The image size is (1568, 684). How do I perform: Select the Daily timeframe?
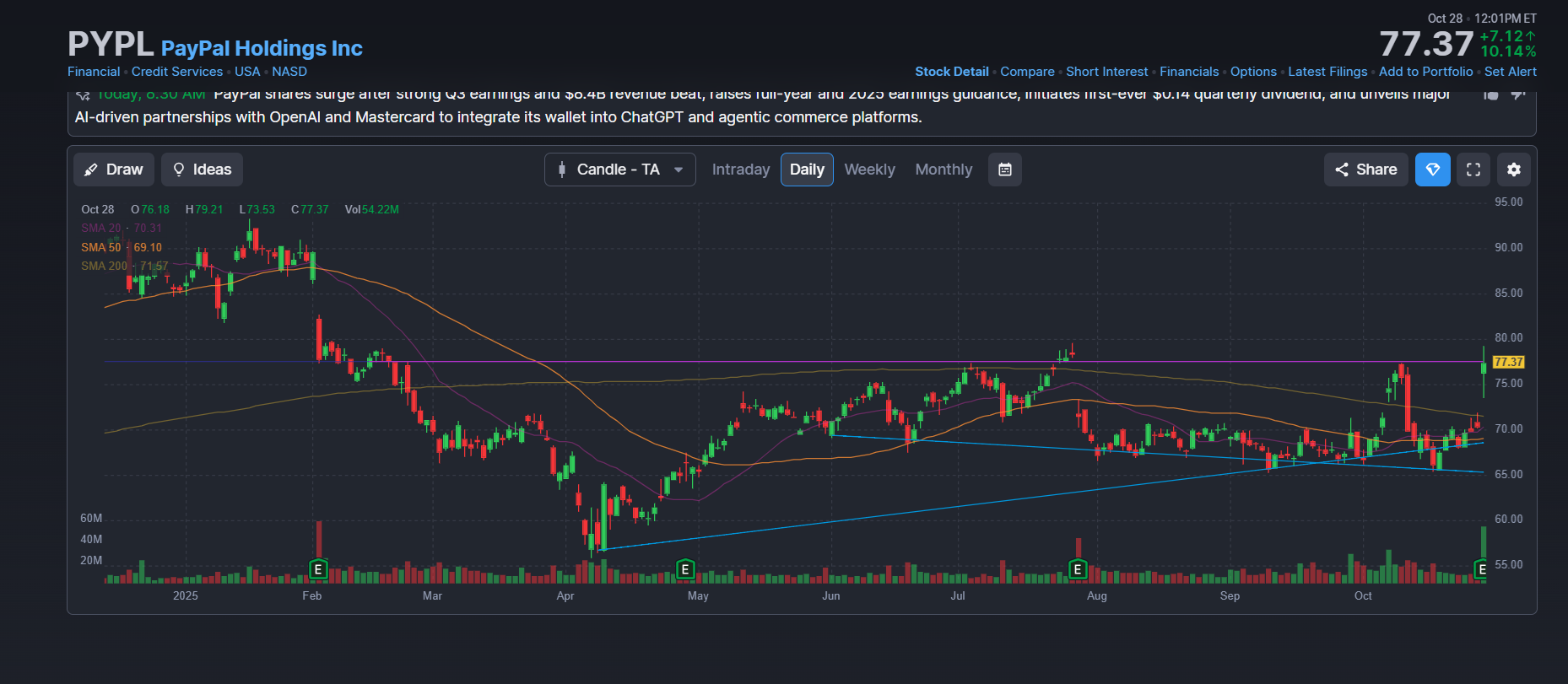(x=807, y=170)
